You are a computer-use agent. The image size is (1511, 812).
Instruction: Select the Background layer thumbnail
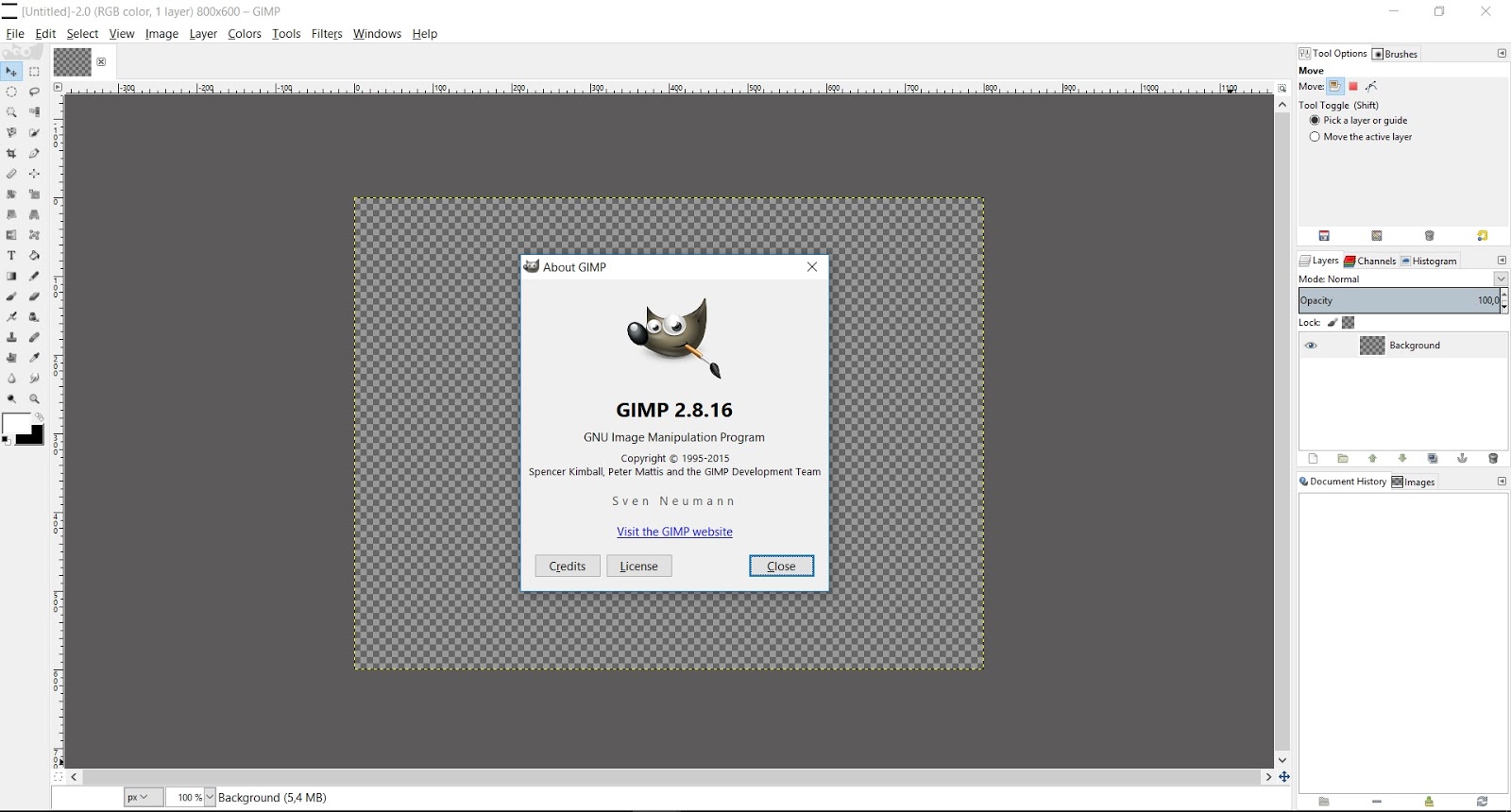coord(1372,346)
